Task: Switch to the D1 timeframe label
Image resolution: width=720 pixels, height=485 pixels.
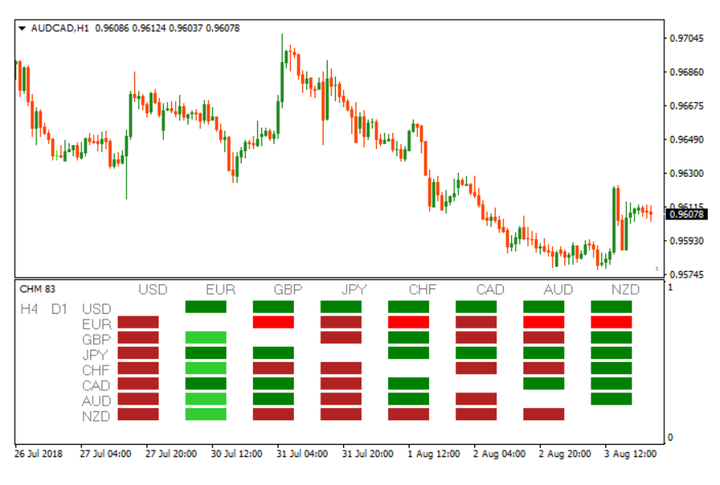Action: 60,308
